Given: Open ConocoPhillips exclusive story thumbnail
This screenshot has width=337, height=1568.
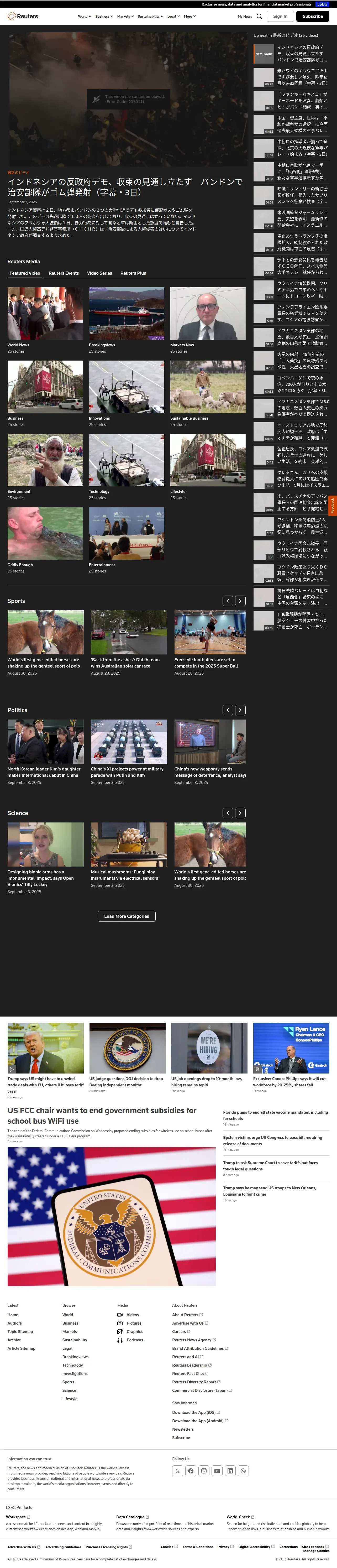Looking at the screenshot, I should tap(291, 1048).
